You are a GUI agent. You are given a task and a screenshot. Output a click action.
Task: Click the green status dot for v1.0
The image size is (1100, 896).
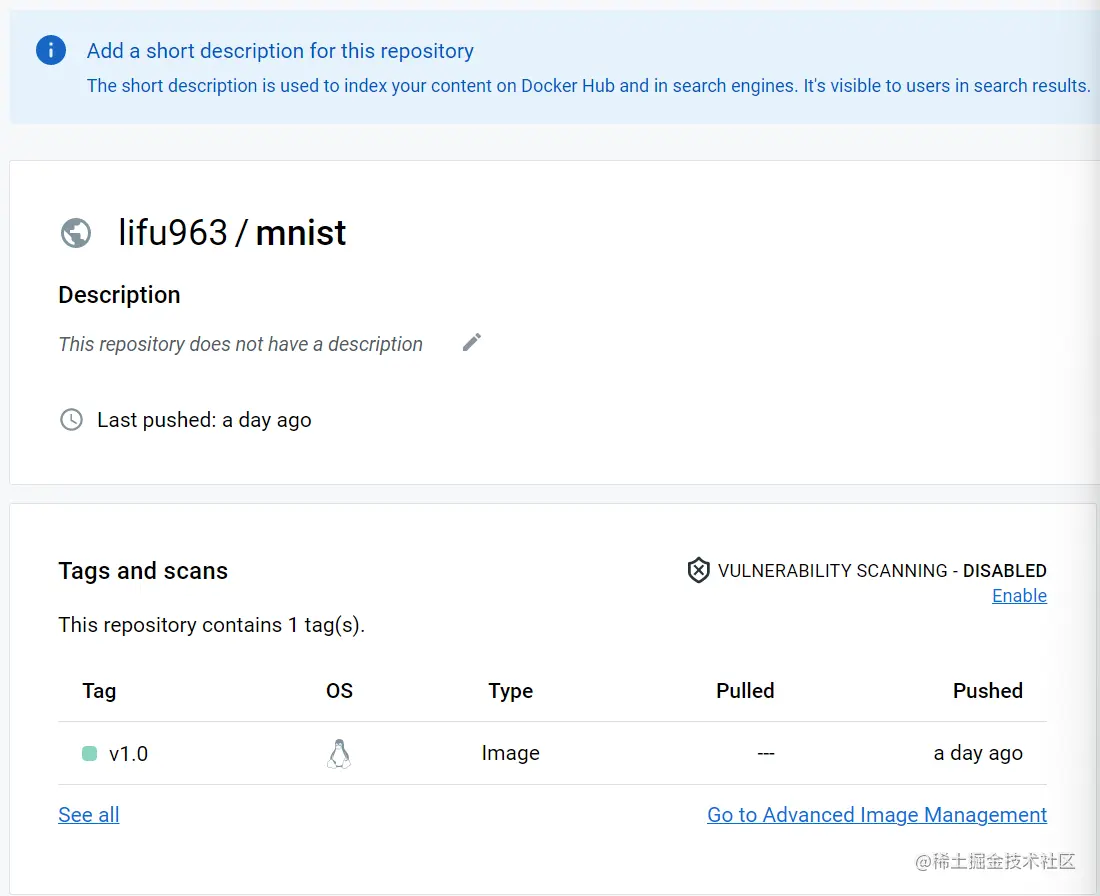click(89, 754)
